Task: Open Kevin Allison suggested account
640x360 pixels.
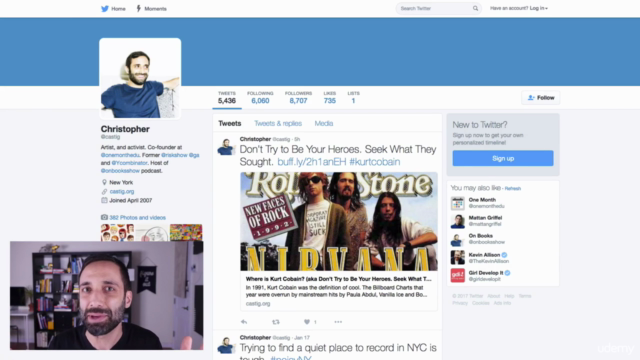Action: coord(484,255)
